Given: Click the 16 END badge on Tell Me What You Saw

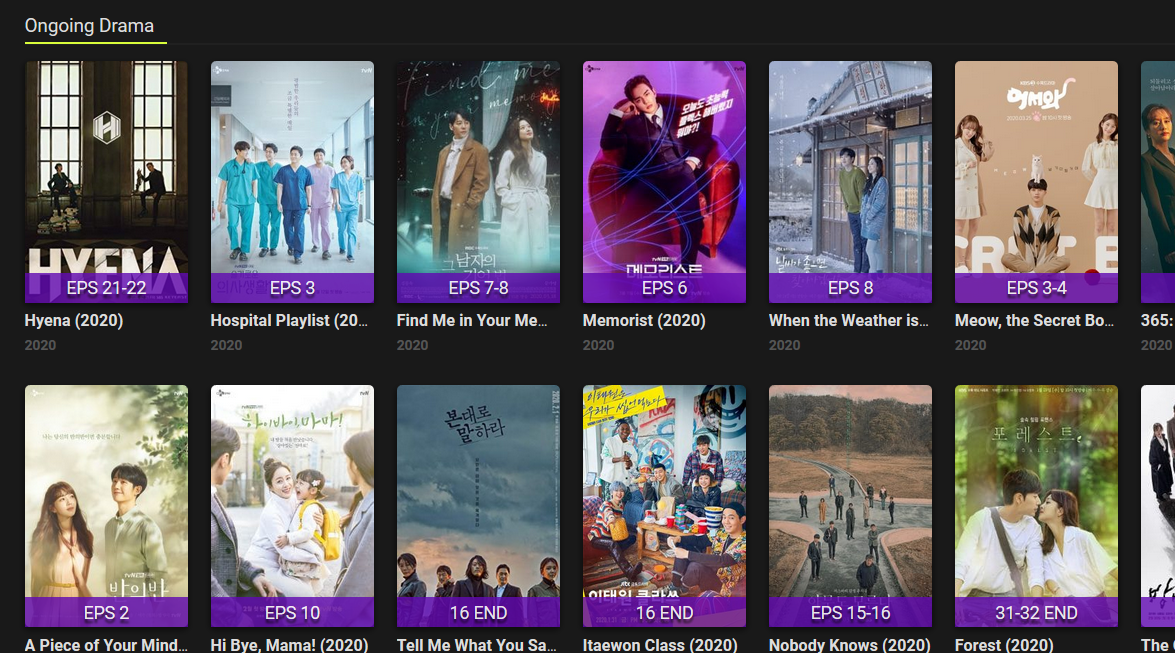Looking at the screenshot, I should tap(478, 613).
